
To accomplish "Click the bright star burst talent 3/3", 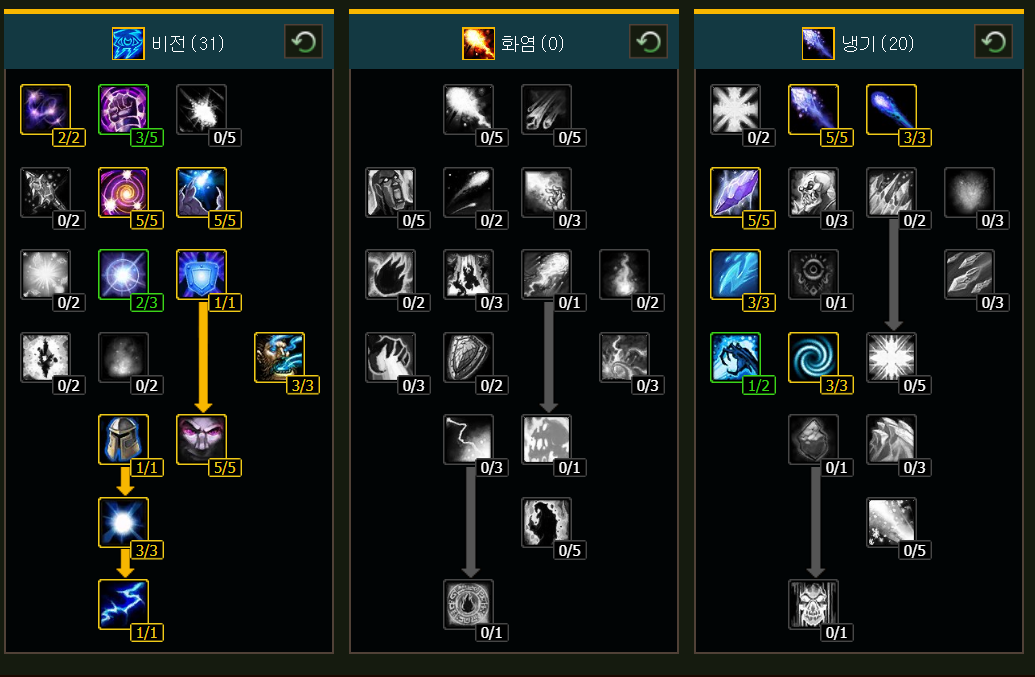I will pos(123,522).
